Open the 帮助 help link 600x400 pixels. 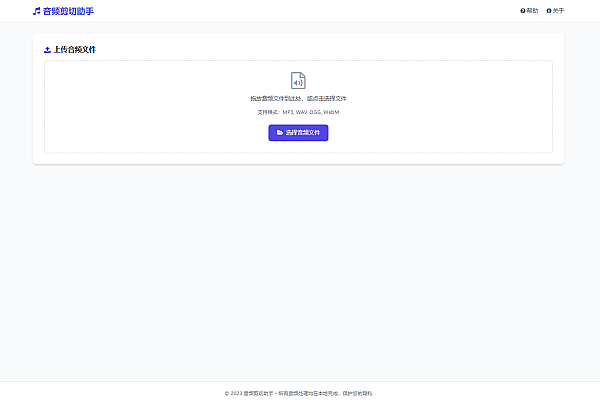pos(532,11)
